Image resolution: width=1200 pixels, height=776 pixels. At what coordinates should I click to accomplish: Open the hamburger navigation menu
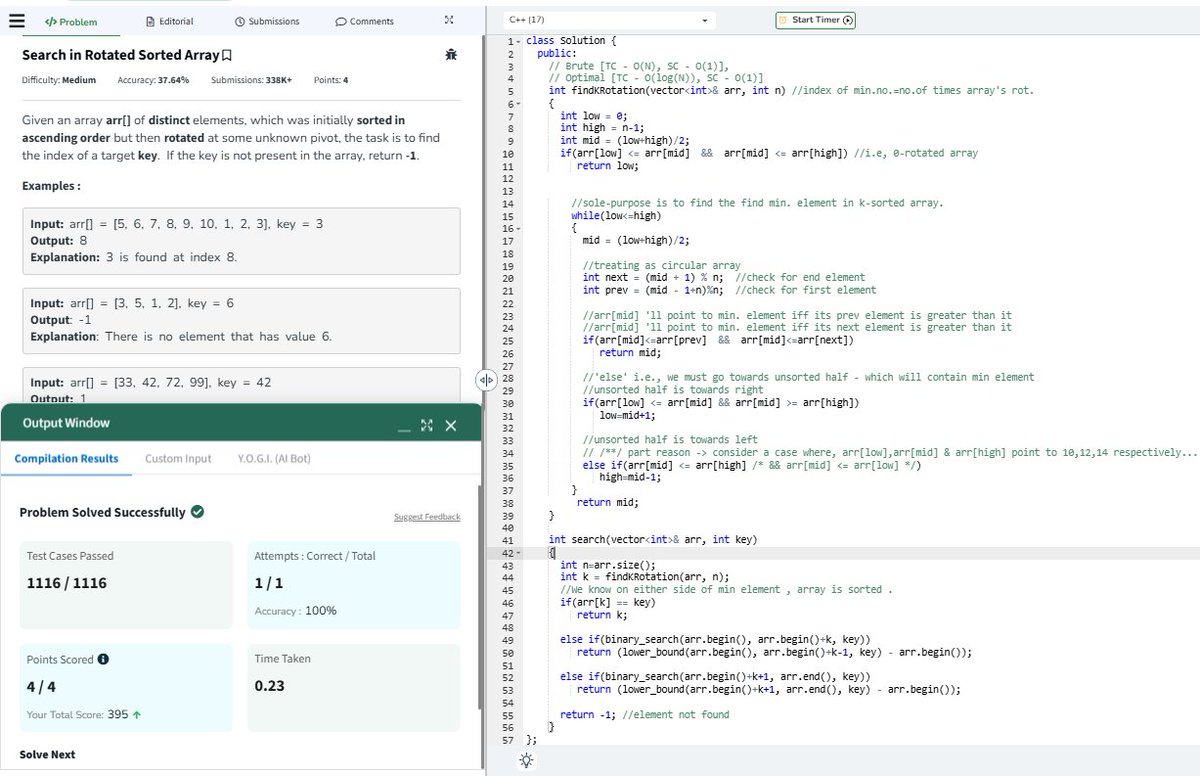pyautogui.click(x=15, y=20)
